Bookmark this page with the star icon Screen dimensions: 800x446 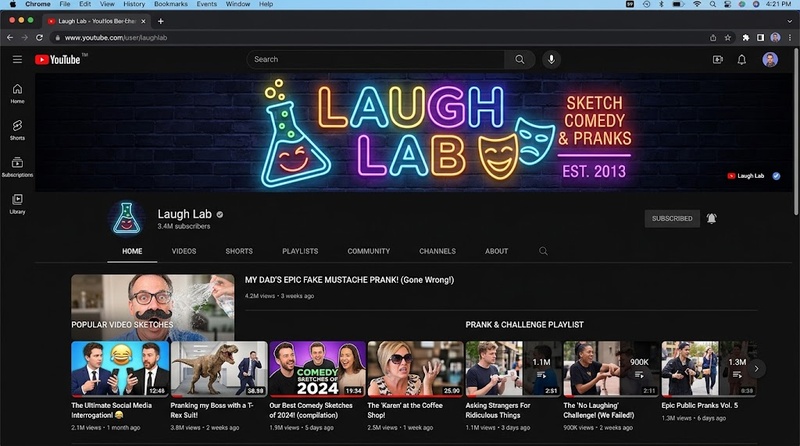(728, 38)
